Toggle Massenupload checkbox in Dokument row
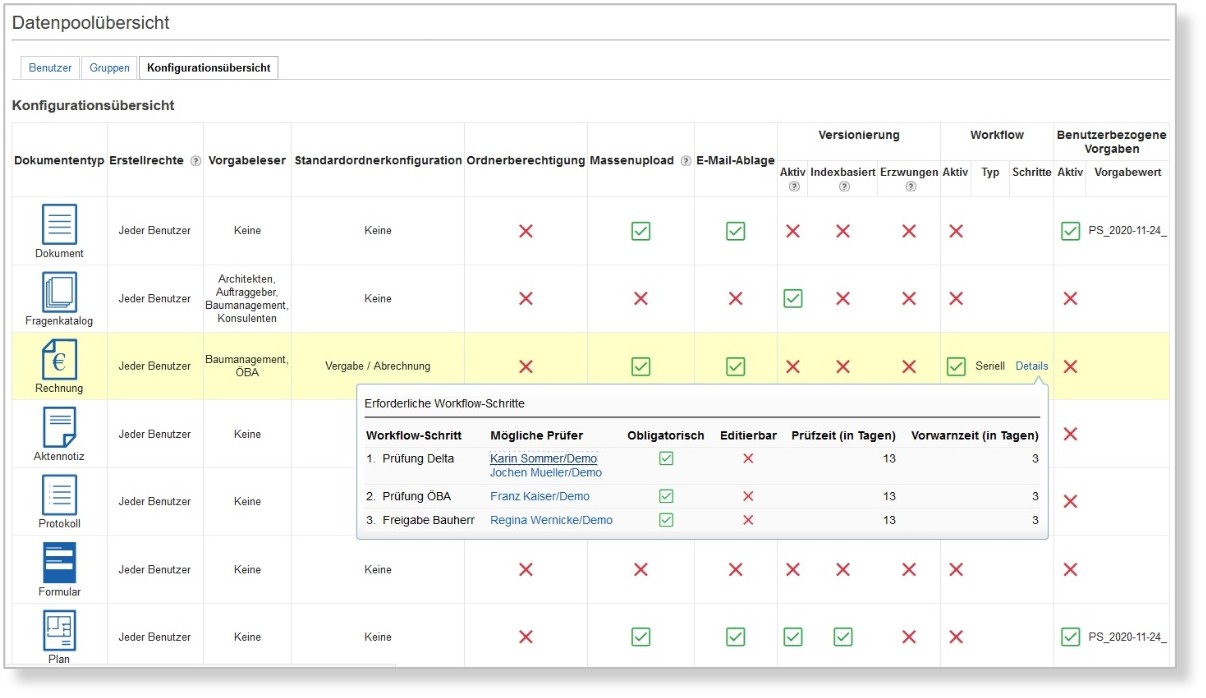1206x698 pixels. [641, 231]
